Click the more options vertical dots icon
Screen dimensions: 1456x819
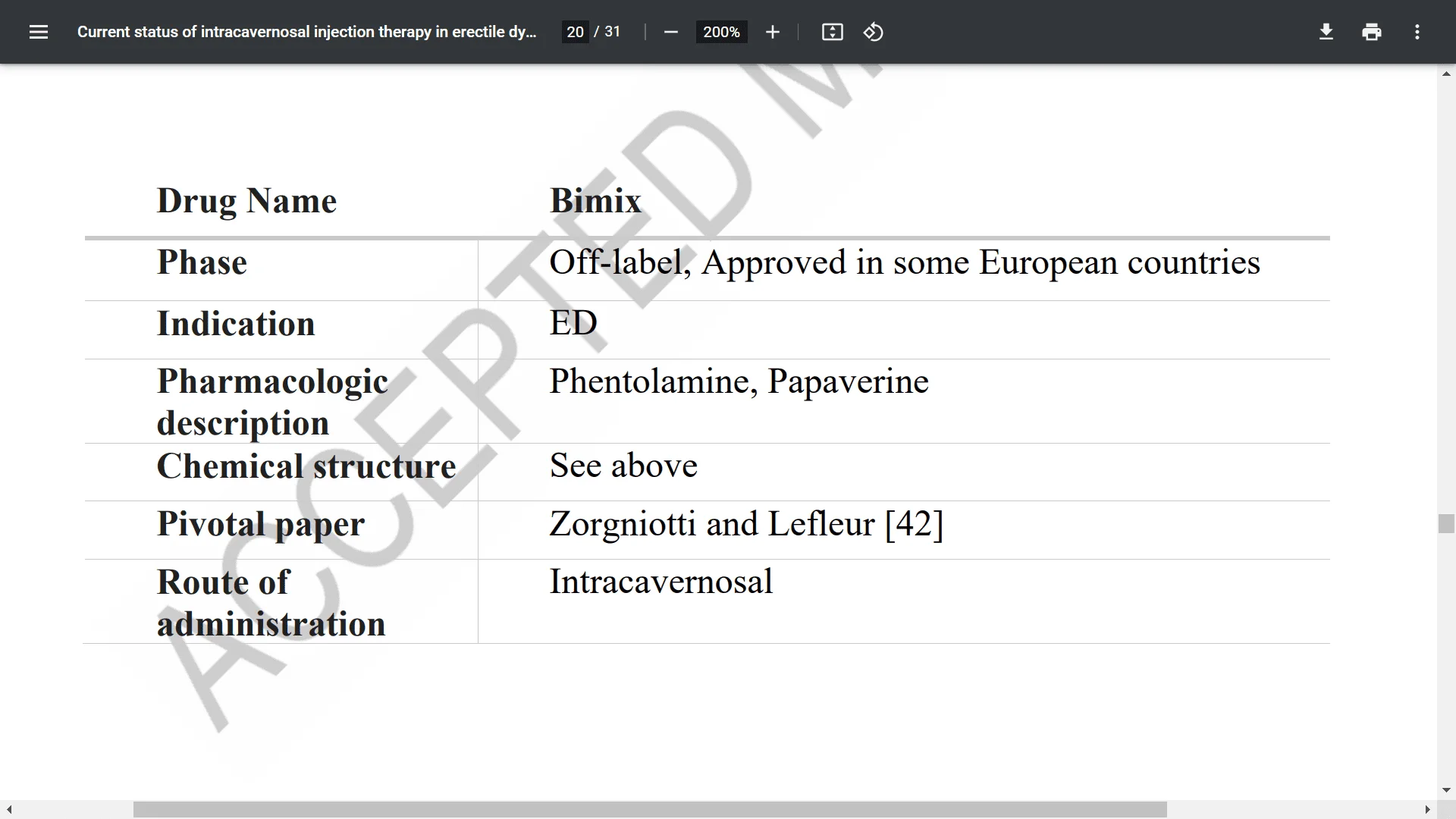(1417, 31)
